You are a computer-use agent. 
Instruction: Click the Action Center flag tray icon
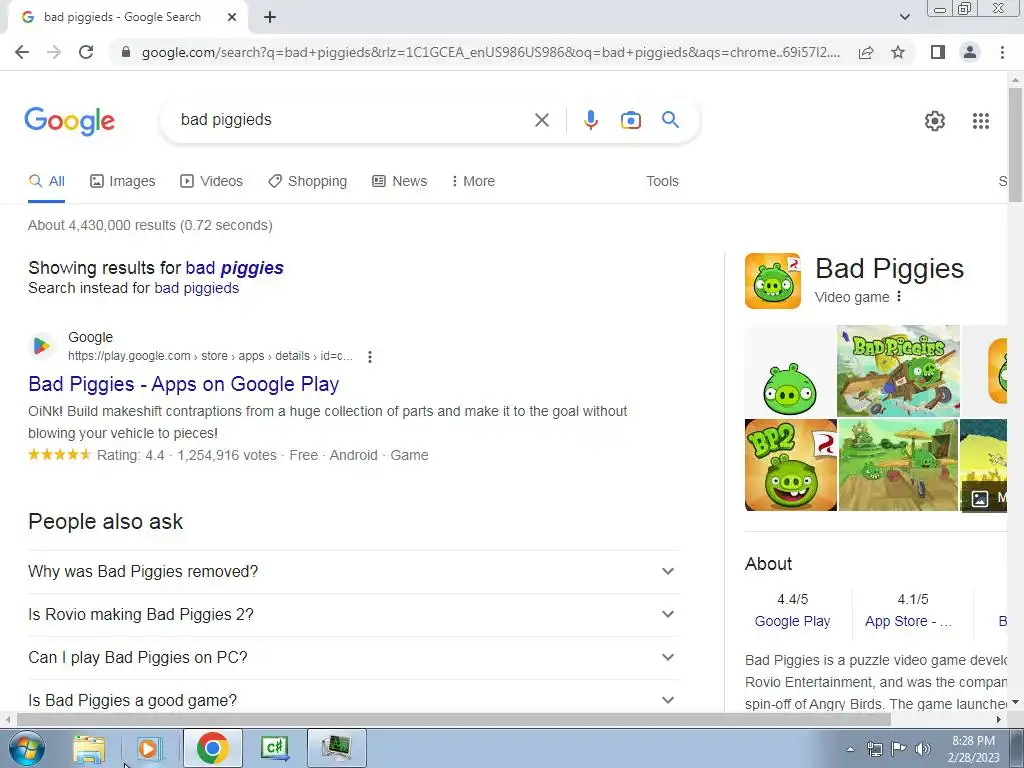pyautogui.click(x=899, y=749)
